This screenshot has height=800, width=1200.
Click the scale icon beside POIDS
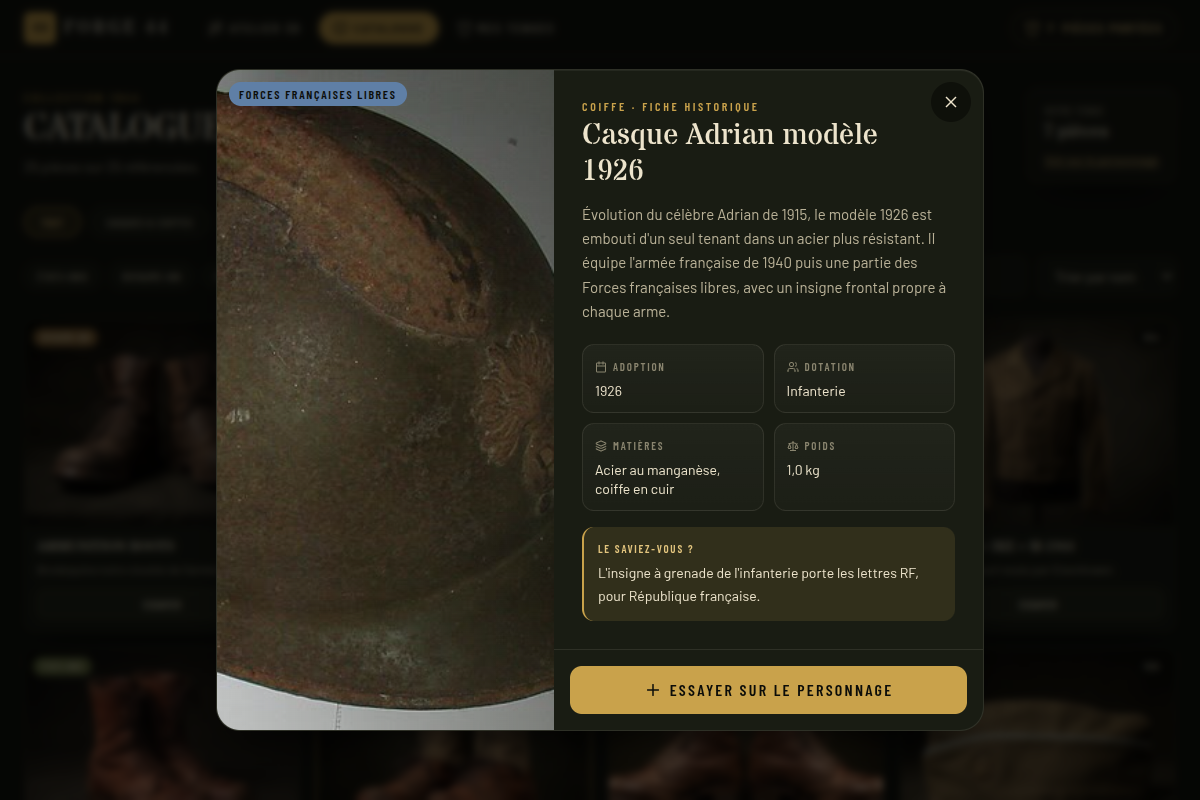point(793,446)
